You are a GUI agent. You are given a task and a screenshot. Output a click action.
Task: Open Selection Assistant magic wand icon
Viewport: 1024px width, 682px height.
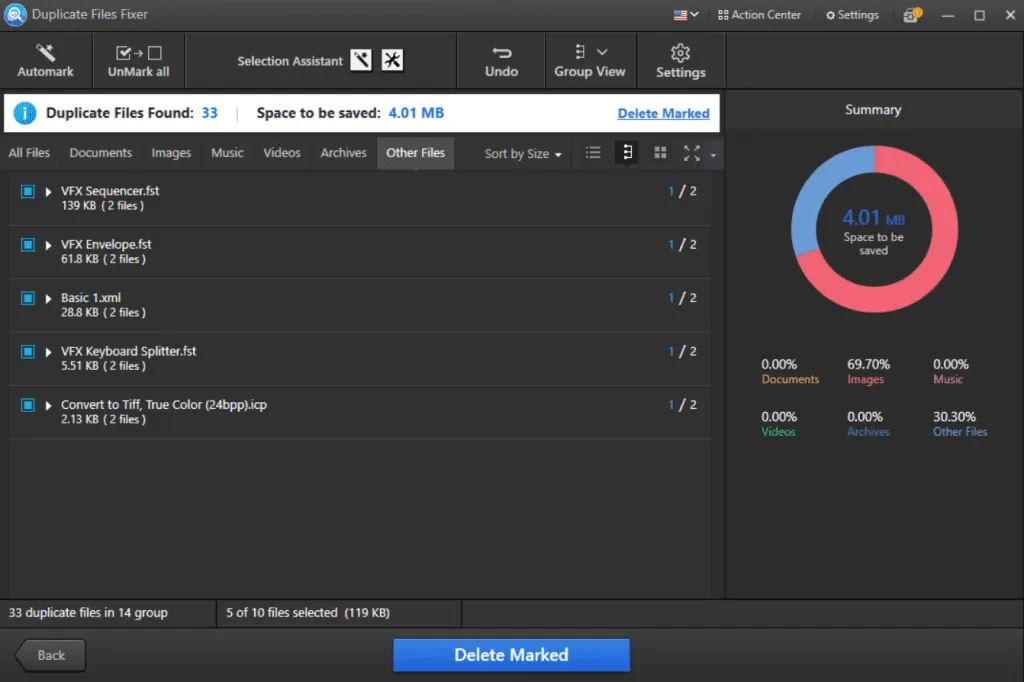tap(361, 61)
